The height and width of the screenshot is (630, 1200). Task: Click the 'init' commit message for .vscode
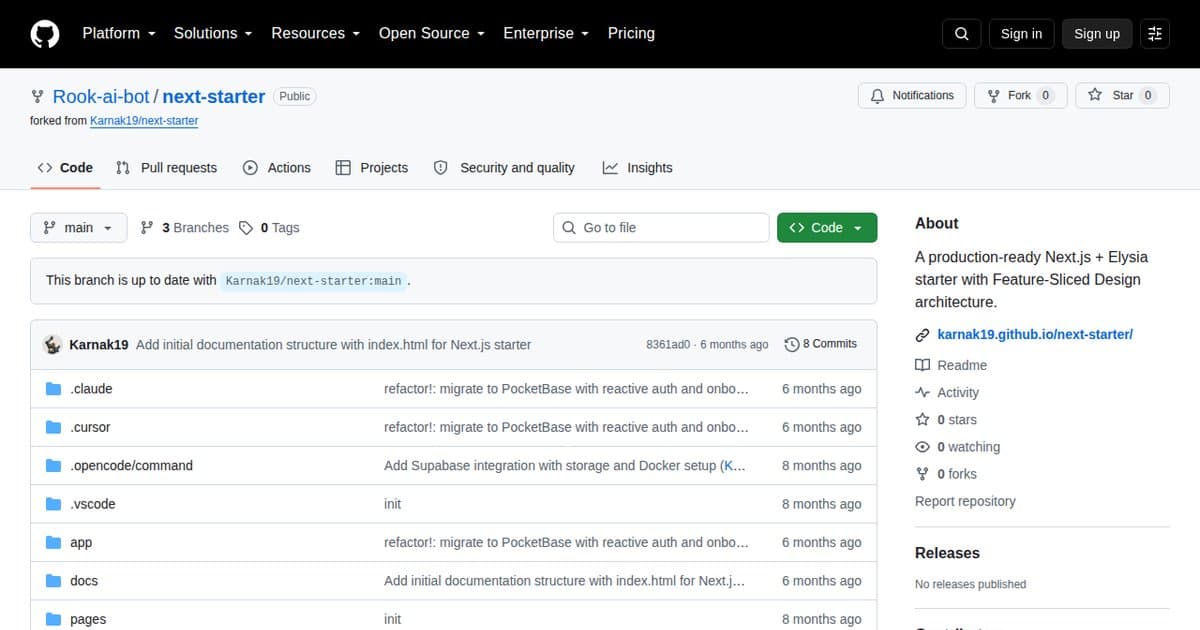392,504
